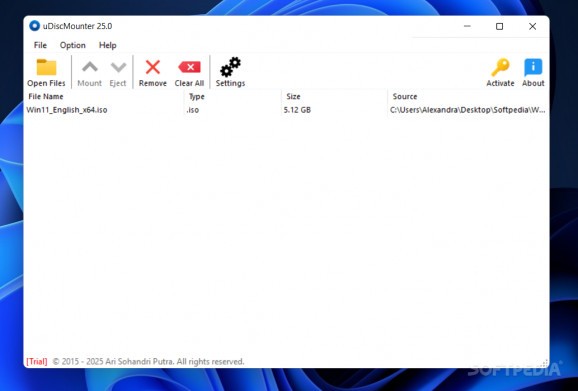The width and height of the screenshot is (578, 391).
Task: Click the uDiscMounter app logo in title bar
Action: pyautogui.click(x=34, y=26)
